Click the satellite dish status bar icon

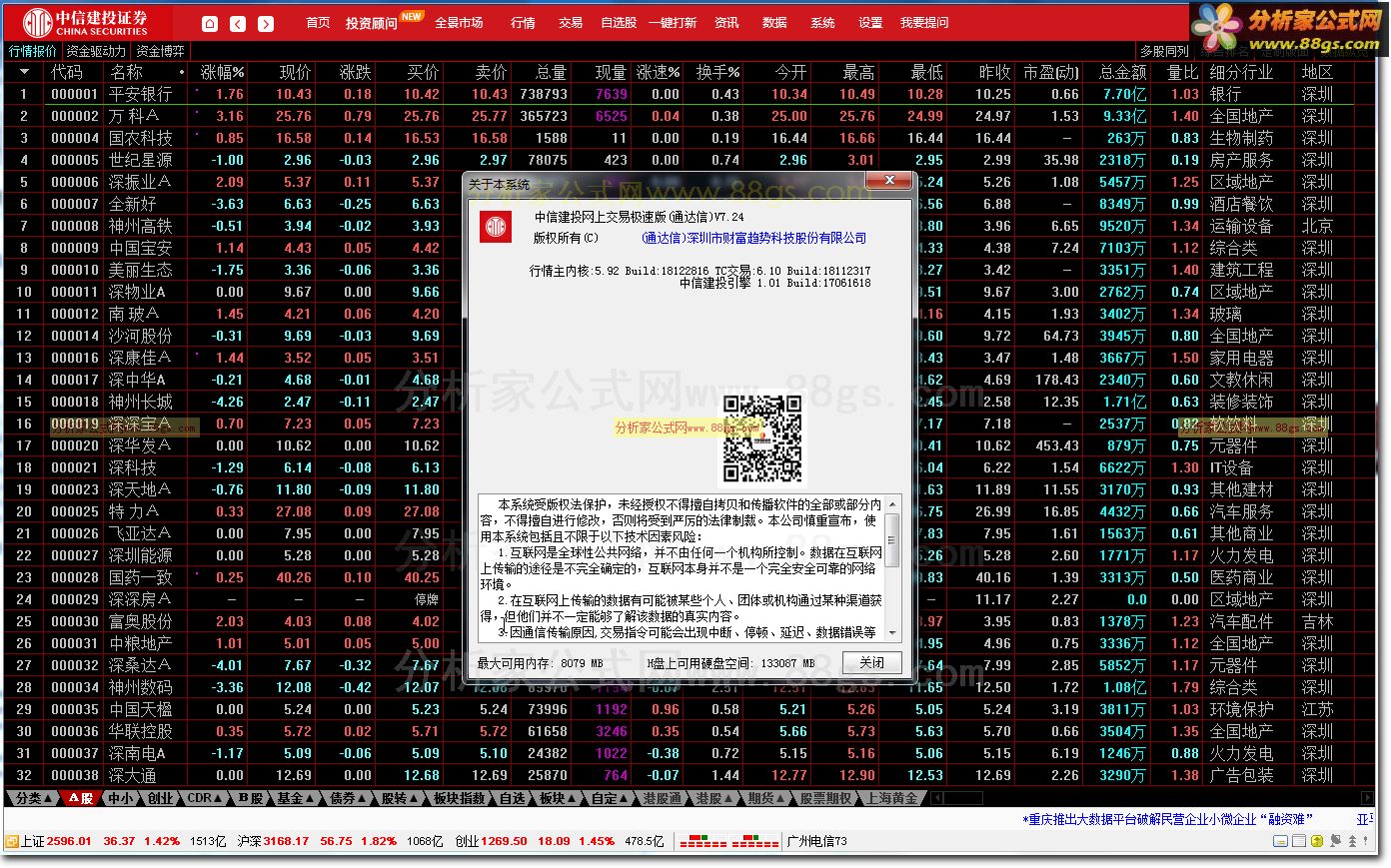coord(1335,841)
